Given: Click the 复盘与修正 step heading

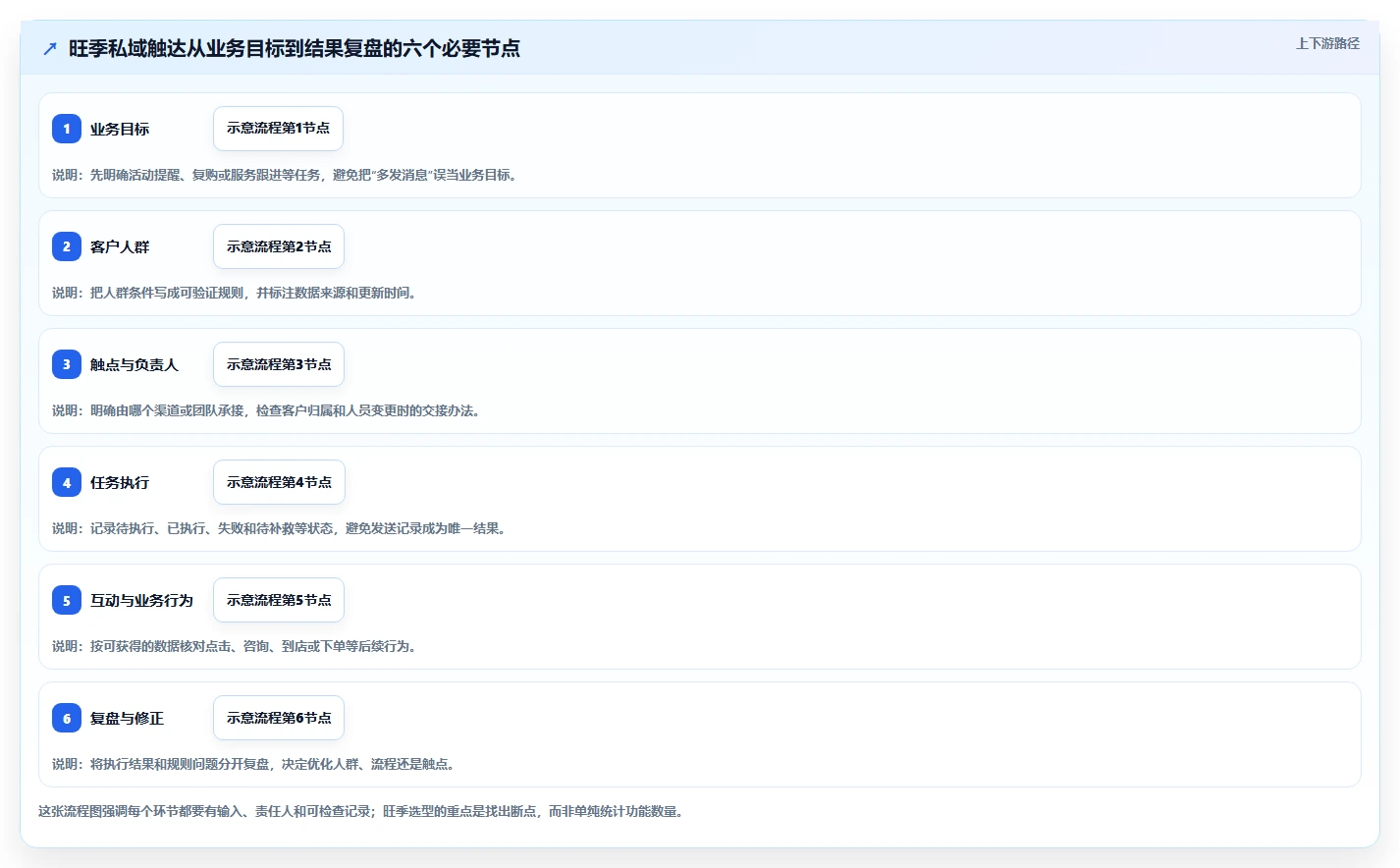Looking at the screenshot, I should click(x=127, y=718).
